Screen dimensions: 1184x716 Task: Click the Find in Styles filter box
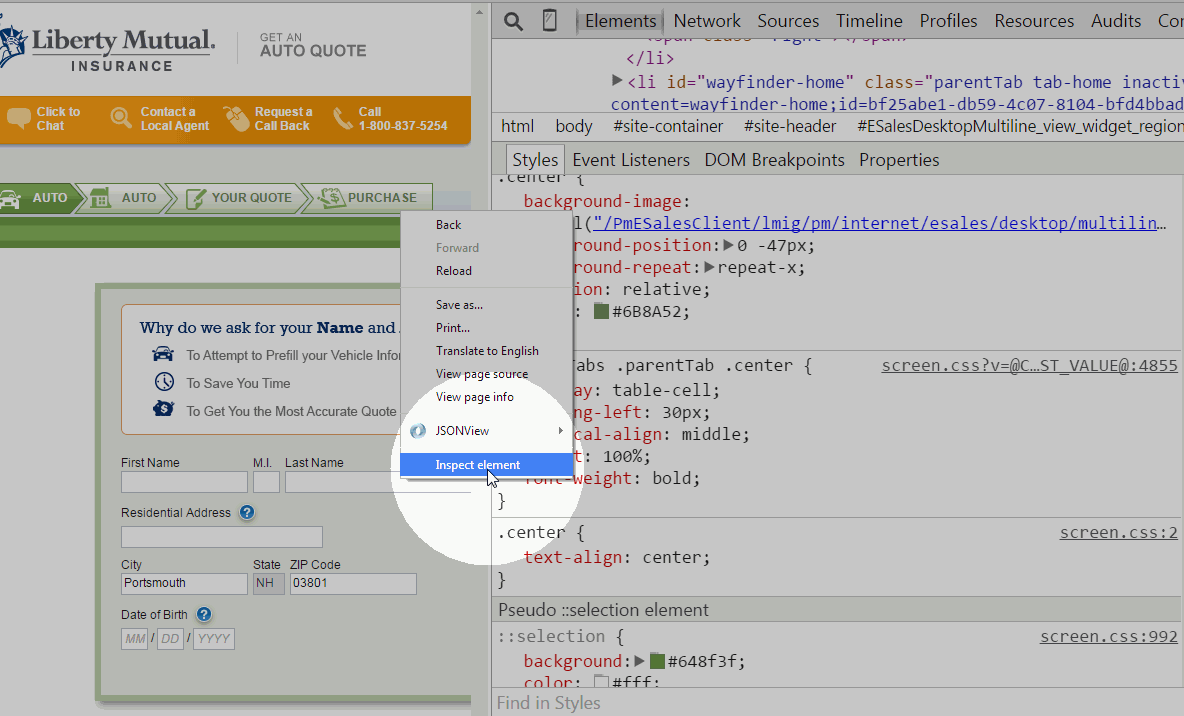(837, 702)
